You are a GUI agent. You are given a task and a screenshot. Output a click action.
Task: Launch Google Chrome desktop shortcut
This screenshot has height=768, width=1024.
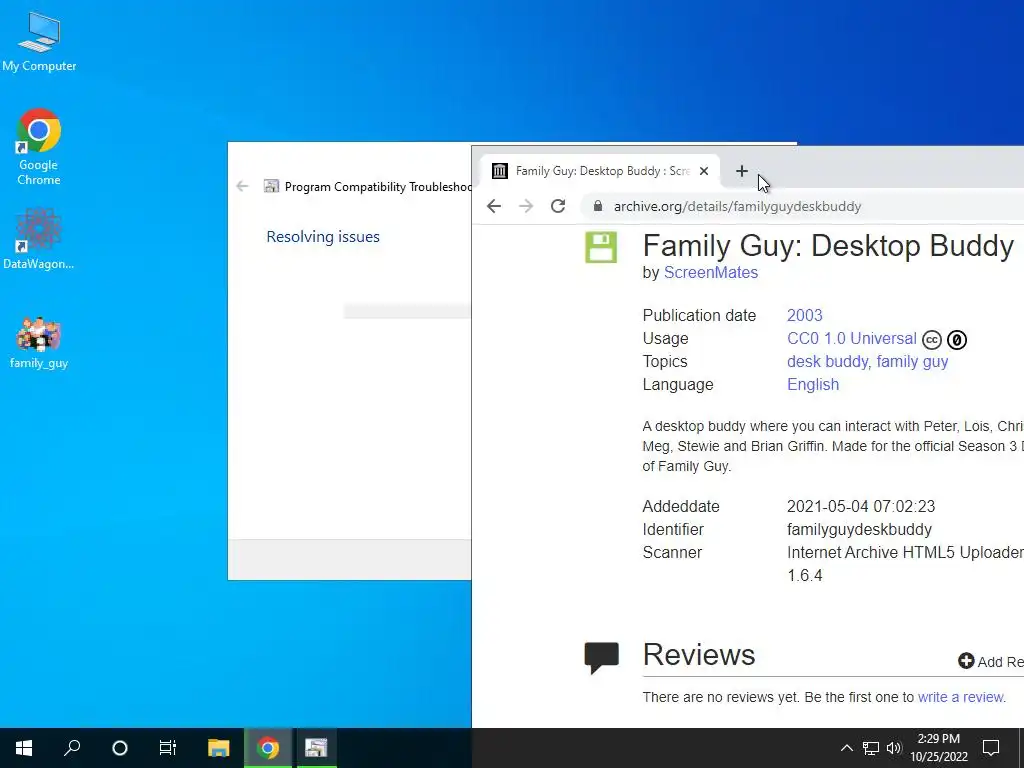39,148
